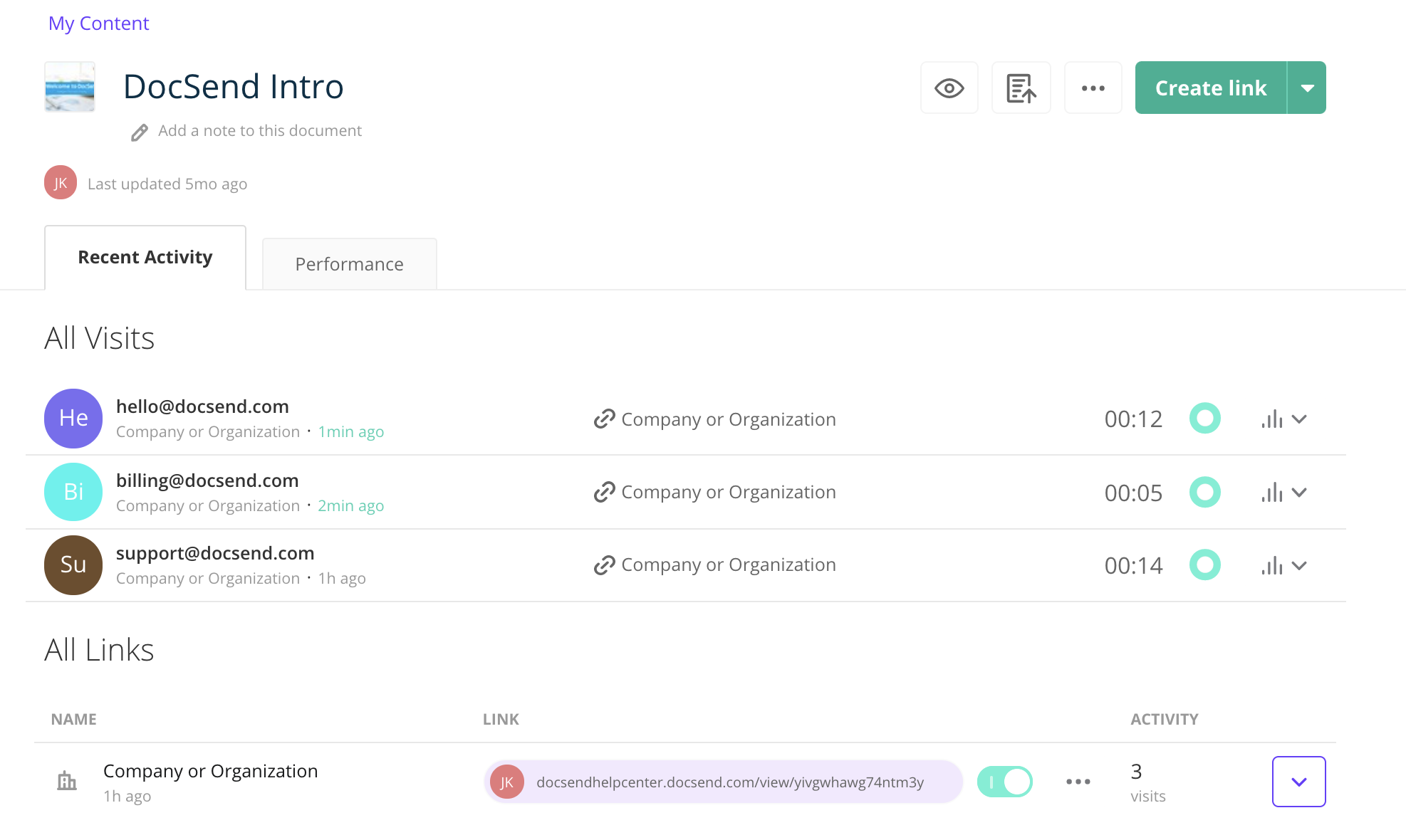This screenshot has height=840, width=1406.
Task: Expand hello@docsend.com visit details chevron
Action: (x=1299, y=419)
